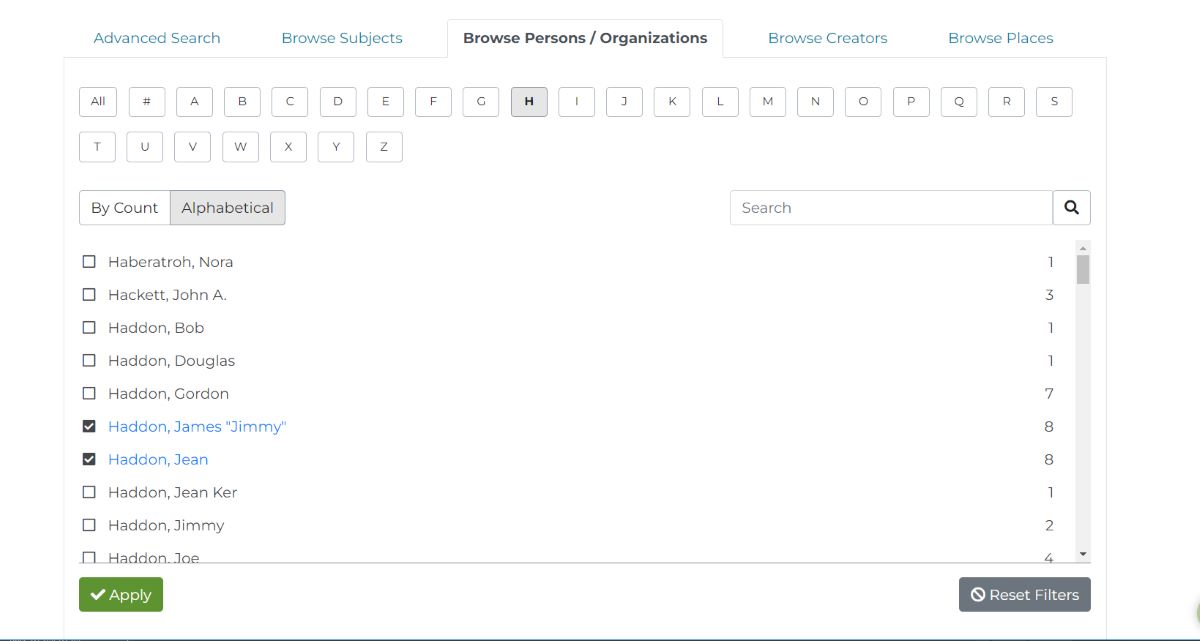Image resolution: width=1200 pixels, height=641 pixels.
Task: Filter names by letter I
Action: (576, 101)
